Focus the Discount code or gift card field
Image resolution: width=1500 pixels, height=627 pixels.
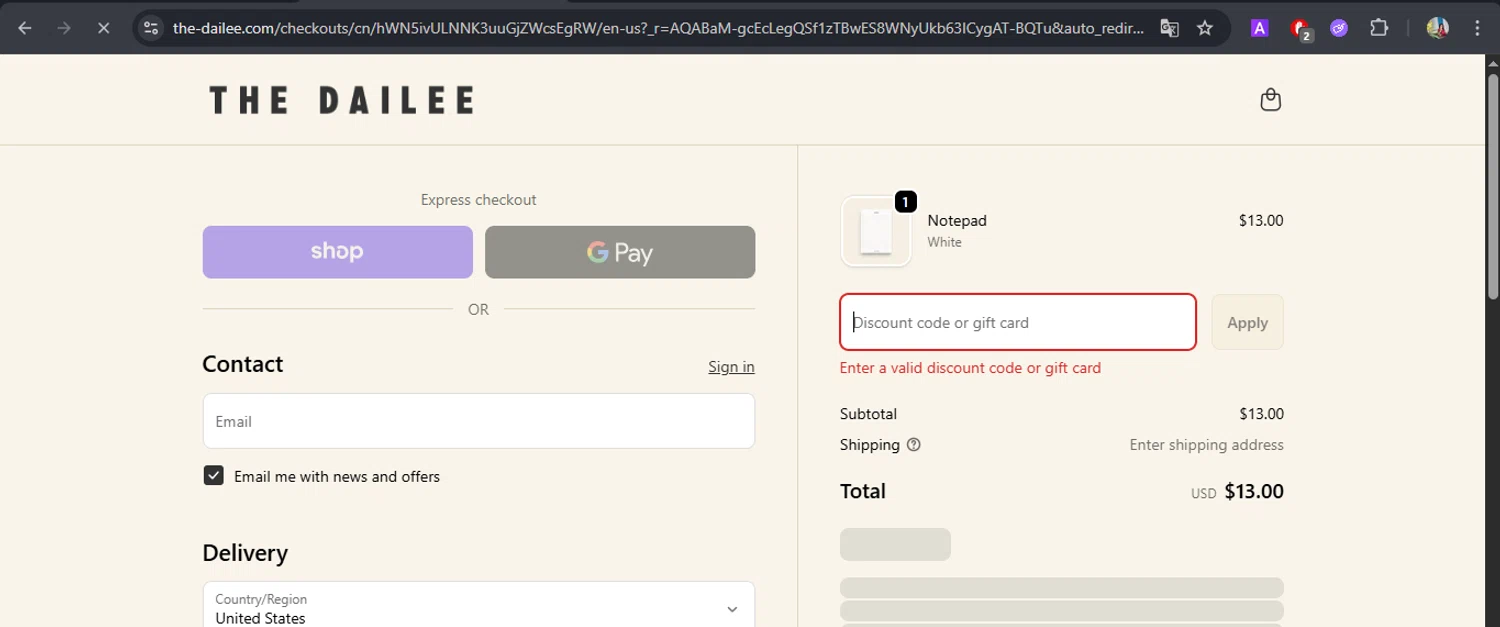click(x=1018, y=322)
